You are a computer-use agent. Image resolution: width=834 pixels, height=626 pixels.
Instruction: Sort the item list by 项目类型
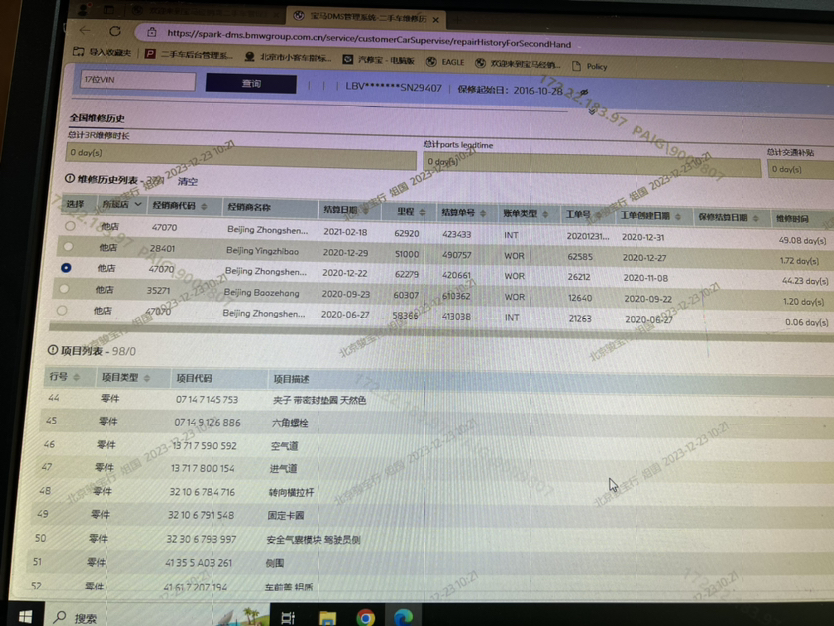(x=147, y=378)
